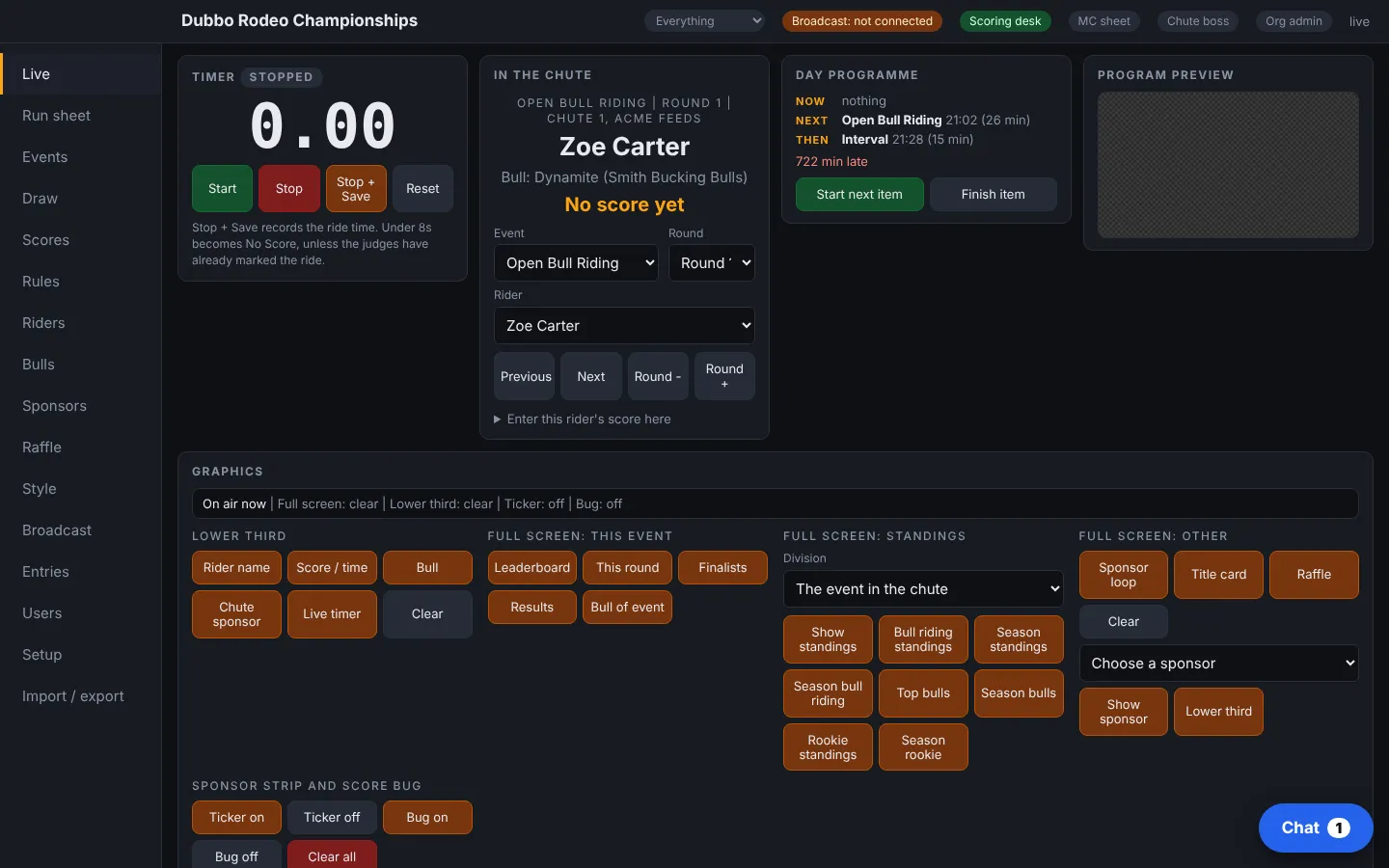
Task: Advance to Next rider in the chute
Action: point(591,377)
